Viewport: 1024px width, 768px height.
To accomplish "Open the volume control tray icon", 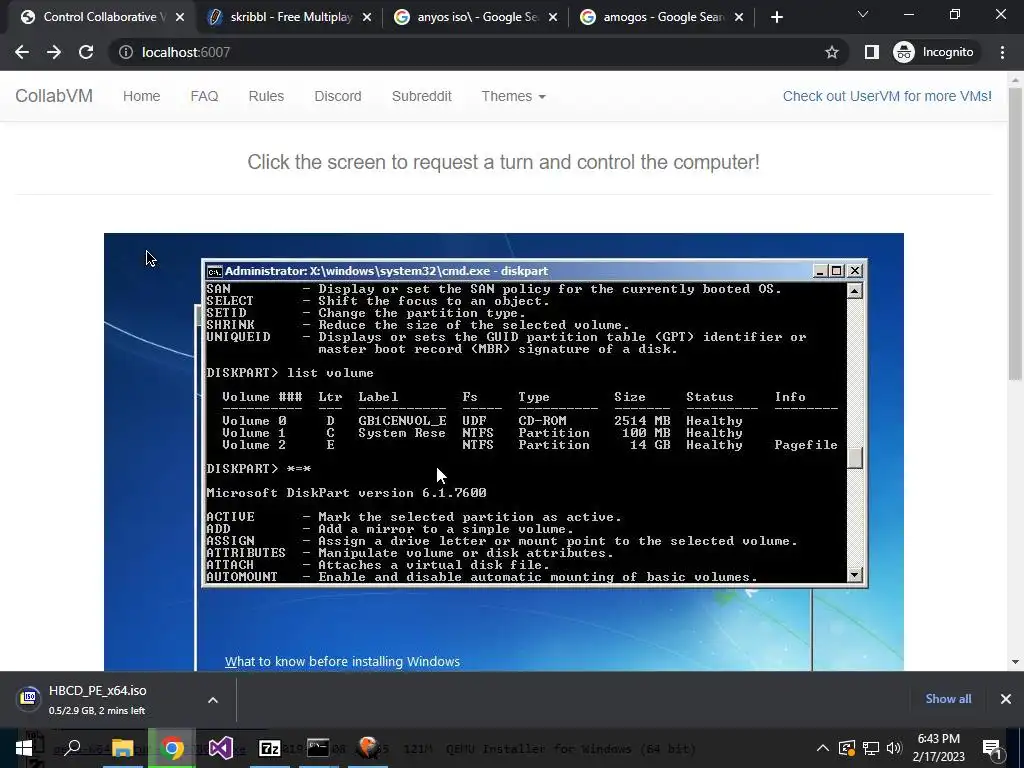I will [x=894, y=748].
